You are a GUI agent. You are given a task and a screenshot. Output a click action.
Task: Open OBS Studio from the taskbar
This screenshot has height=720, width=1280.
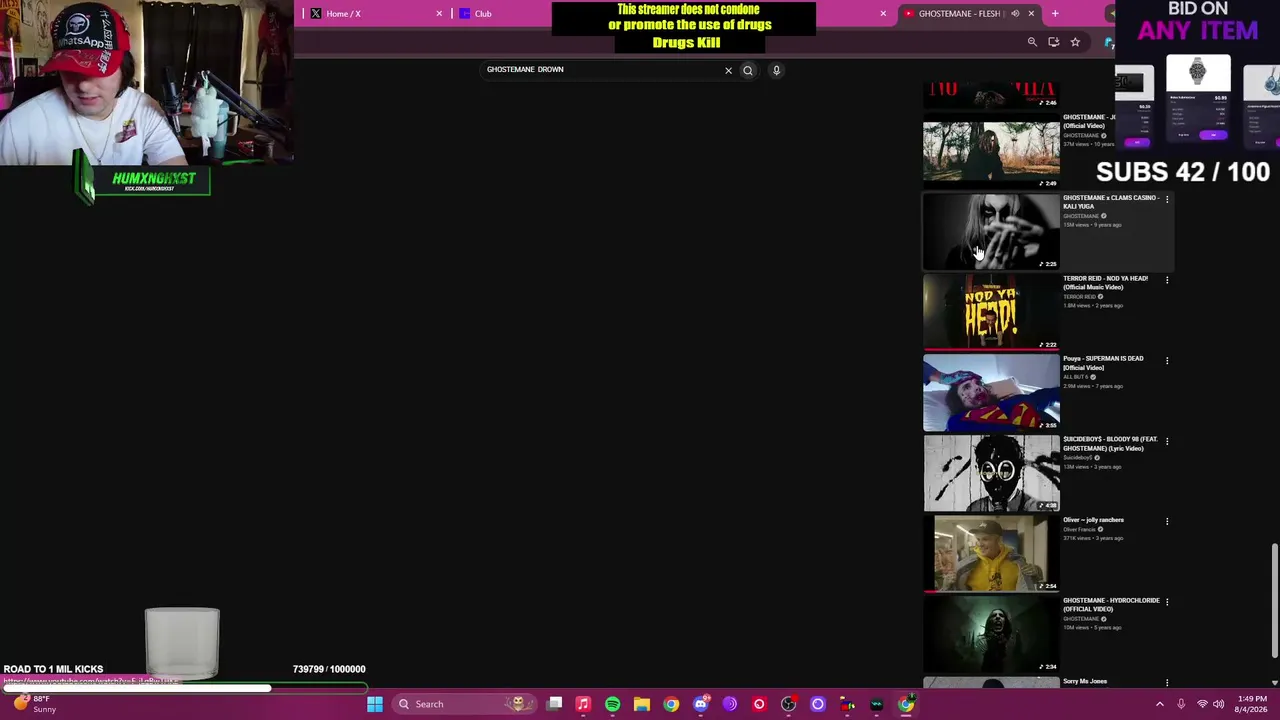788,704
